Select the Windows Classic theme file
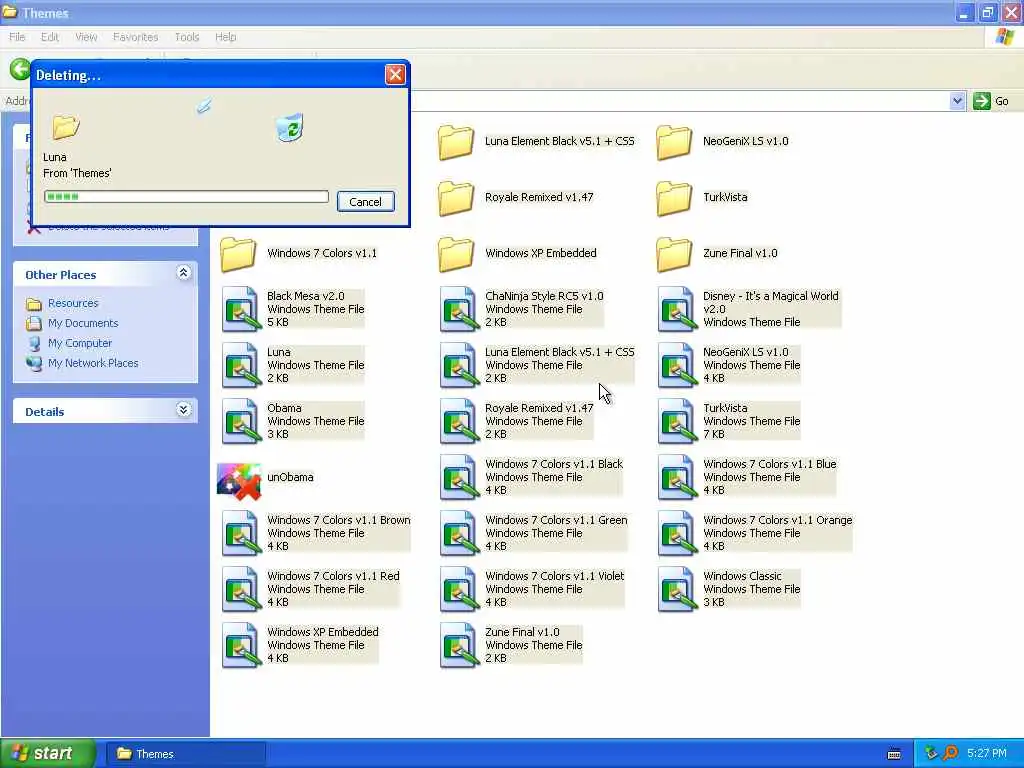1024x768 pixels. pos(729,590)
